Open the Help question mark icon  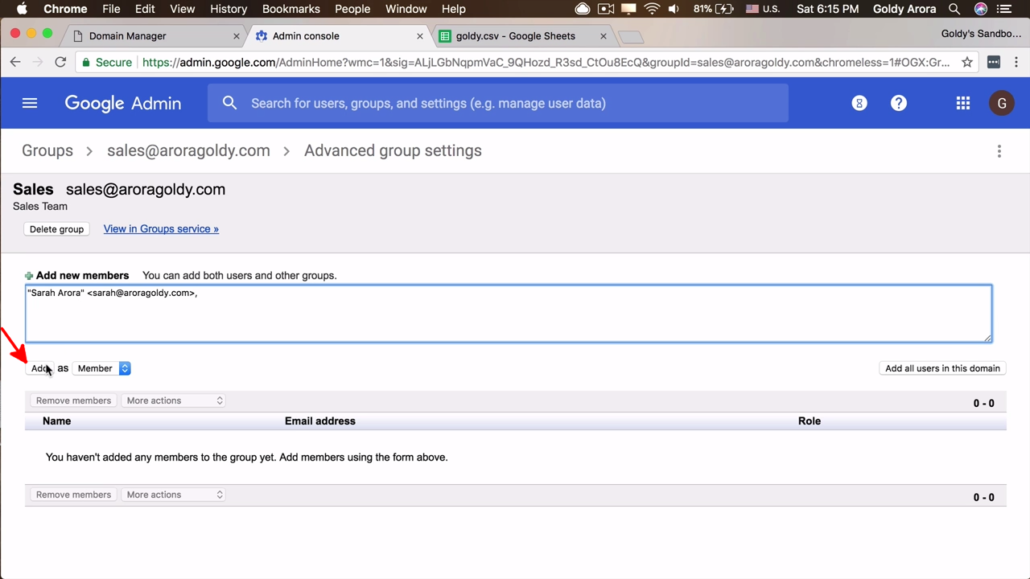point(899,103)
